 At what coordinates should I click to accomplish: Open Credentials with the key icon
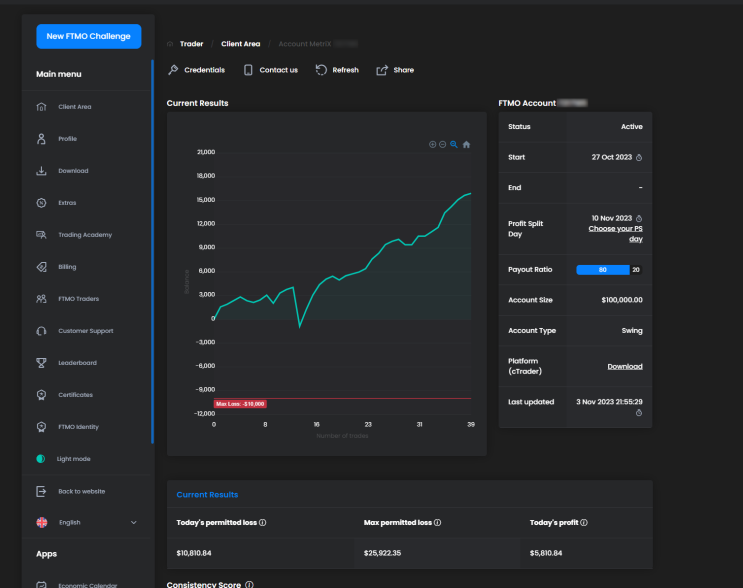click(173, 70)
